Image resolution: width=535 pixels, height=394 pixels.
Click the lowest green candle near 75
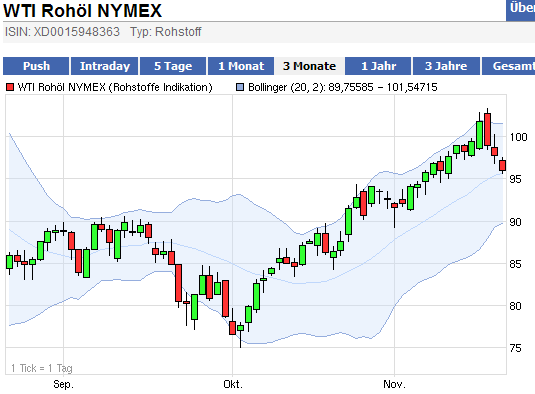[x=241, y=328]
